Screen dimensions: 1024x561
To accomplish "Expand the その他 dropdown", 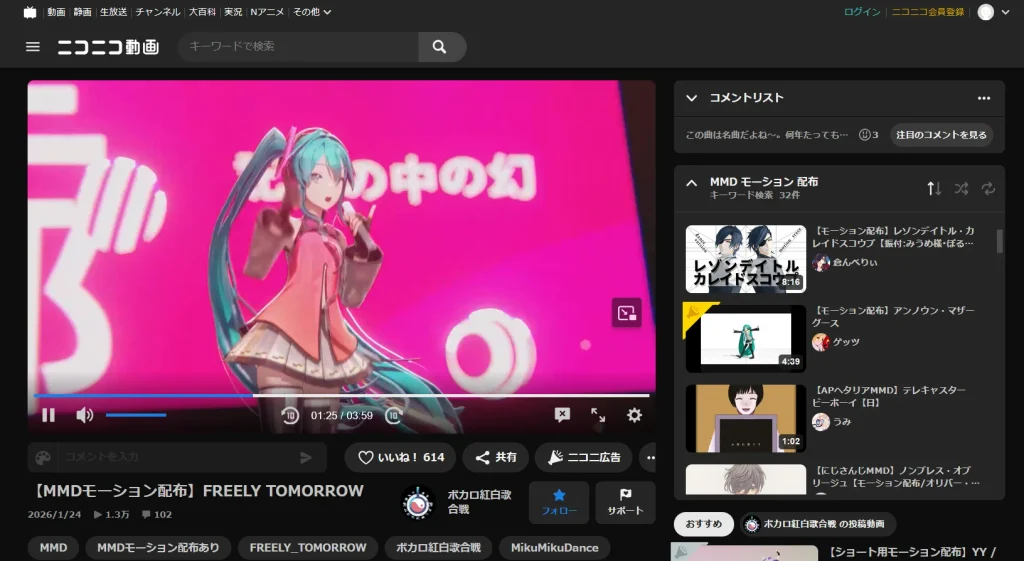I will tap(312, 12).
